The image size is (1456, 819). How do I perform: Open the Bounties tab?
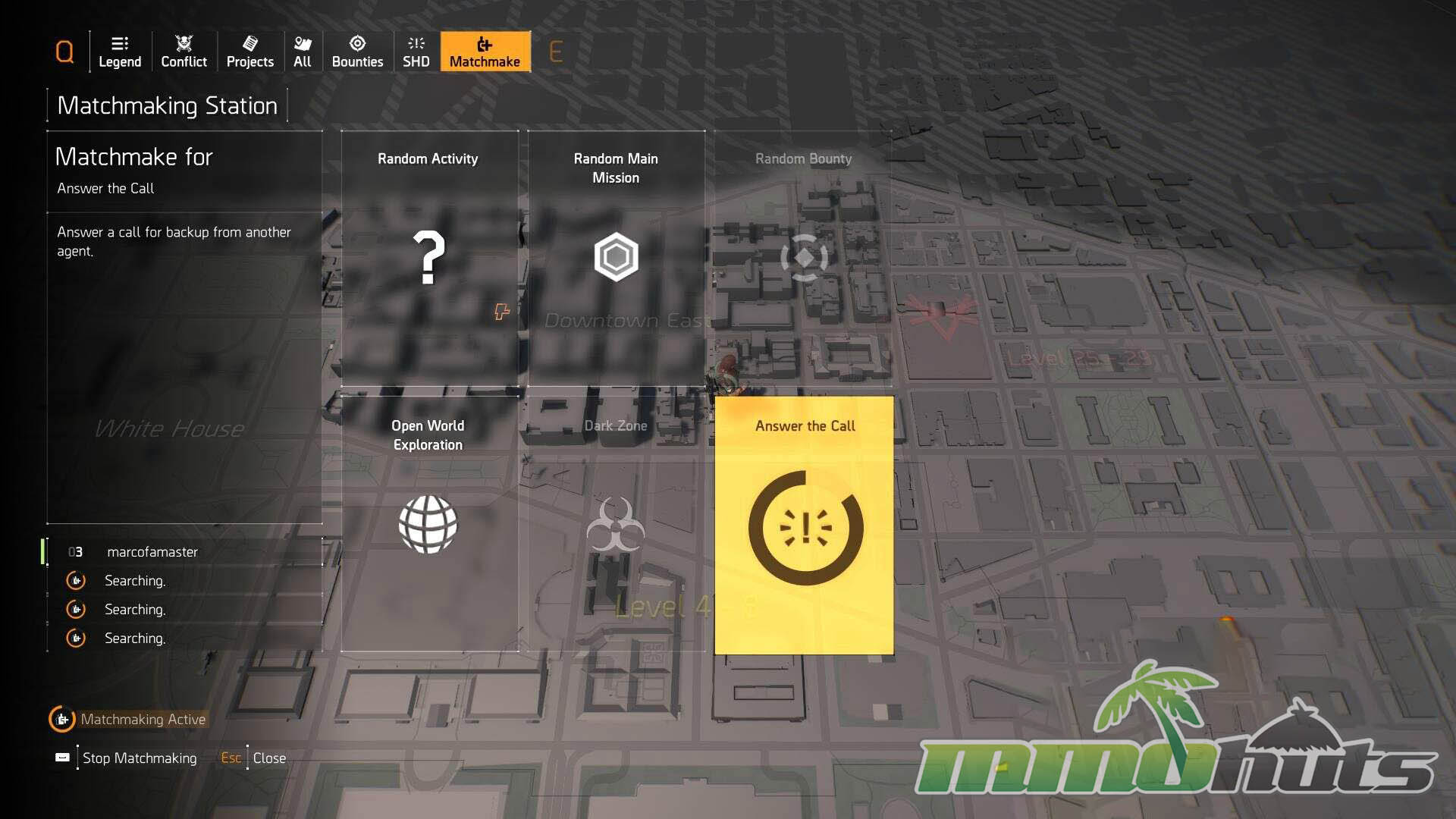357,52
